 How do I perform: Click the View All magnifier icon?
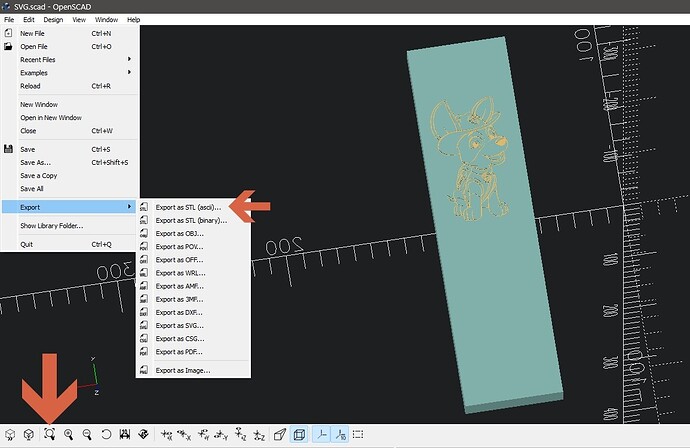tap(50, 435)
